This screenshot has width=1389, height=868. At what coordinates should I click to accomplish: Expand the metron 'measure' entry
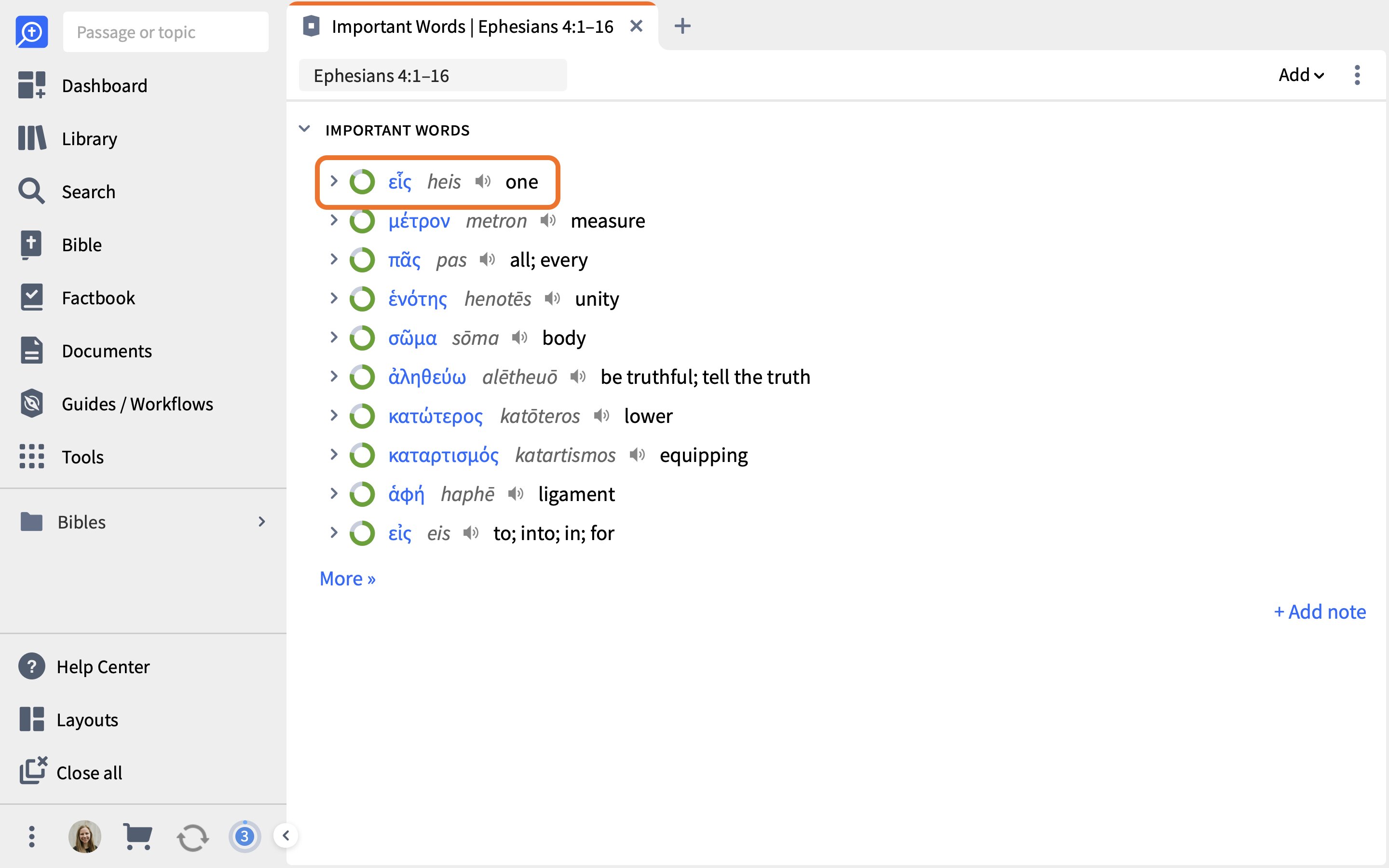coord(333,220)
